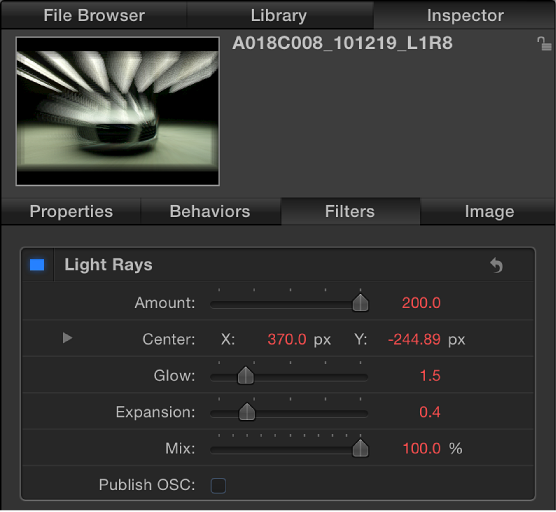Click the clip name A018C008_101219_L1R8
This screenshot has width=556, height=512.
coord(342,44)
